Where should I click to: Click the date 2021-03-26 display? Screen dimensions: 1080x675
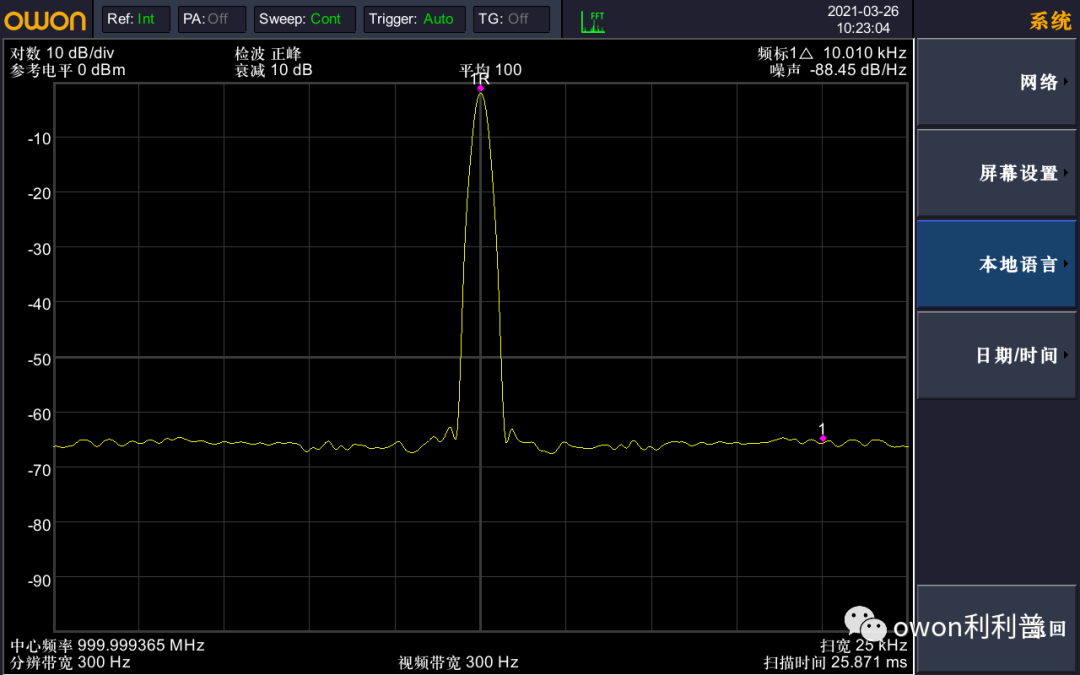coord(863,11)
